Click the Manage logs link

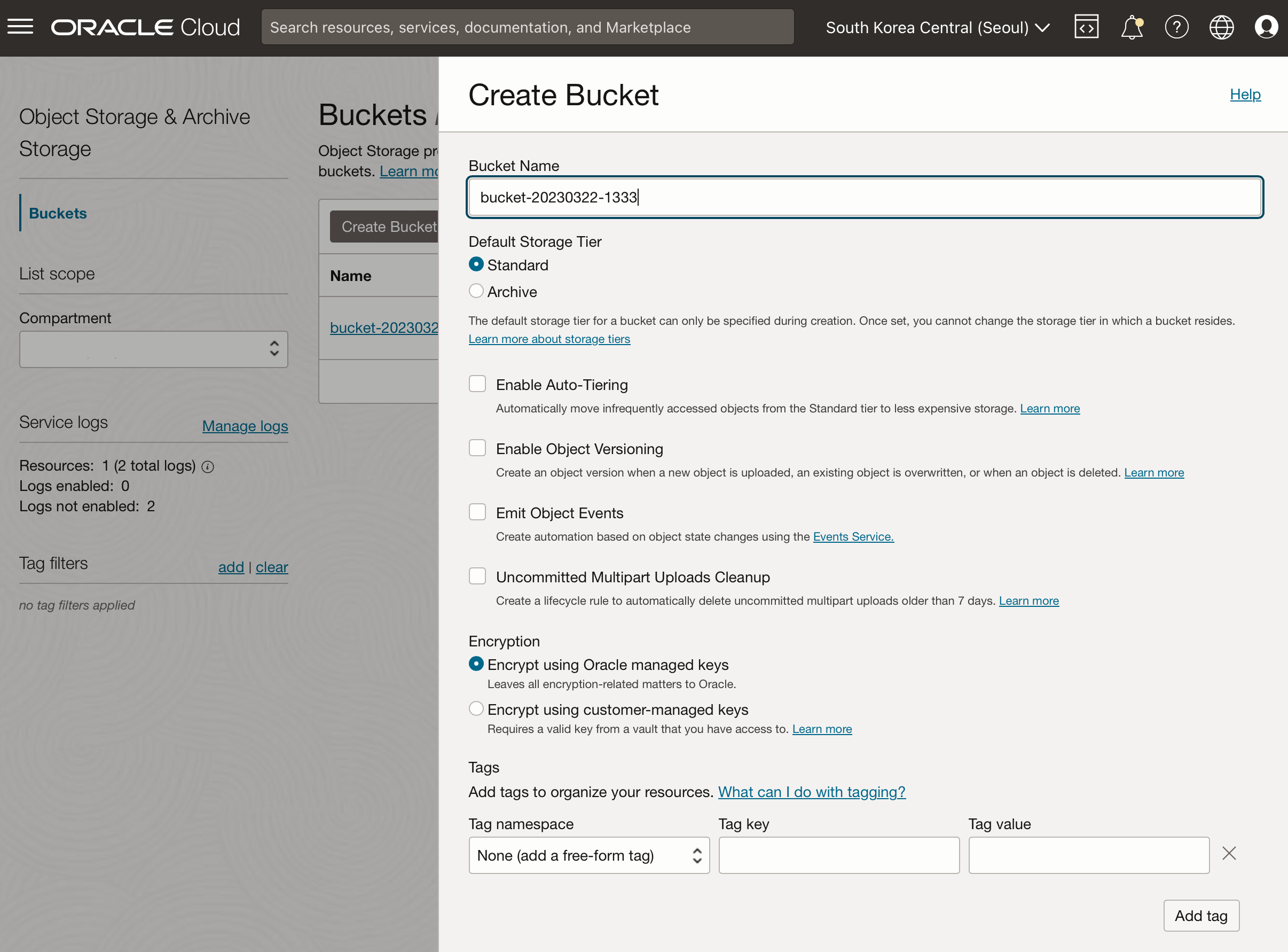click(245, 426)
